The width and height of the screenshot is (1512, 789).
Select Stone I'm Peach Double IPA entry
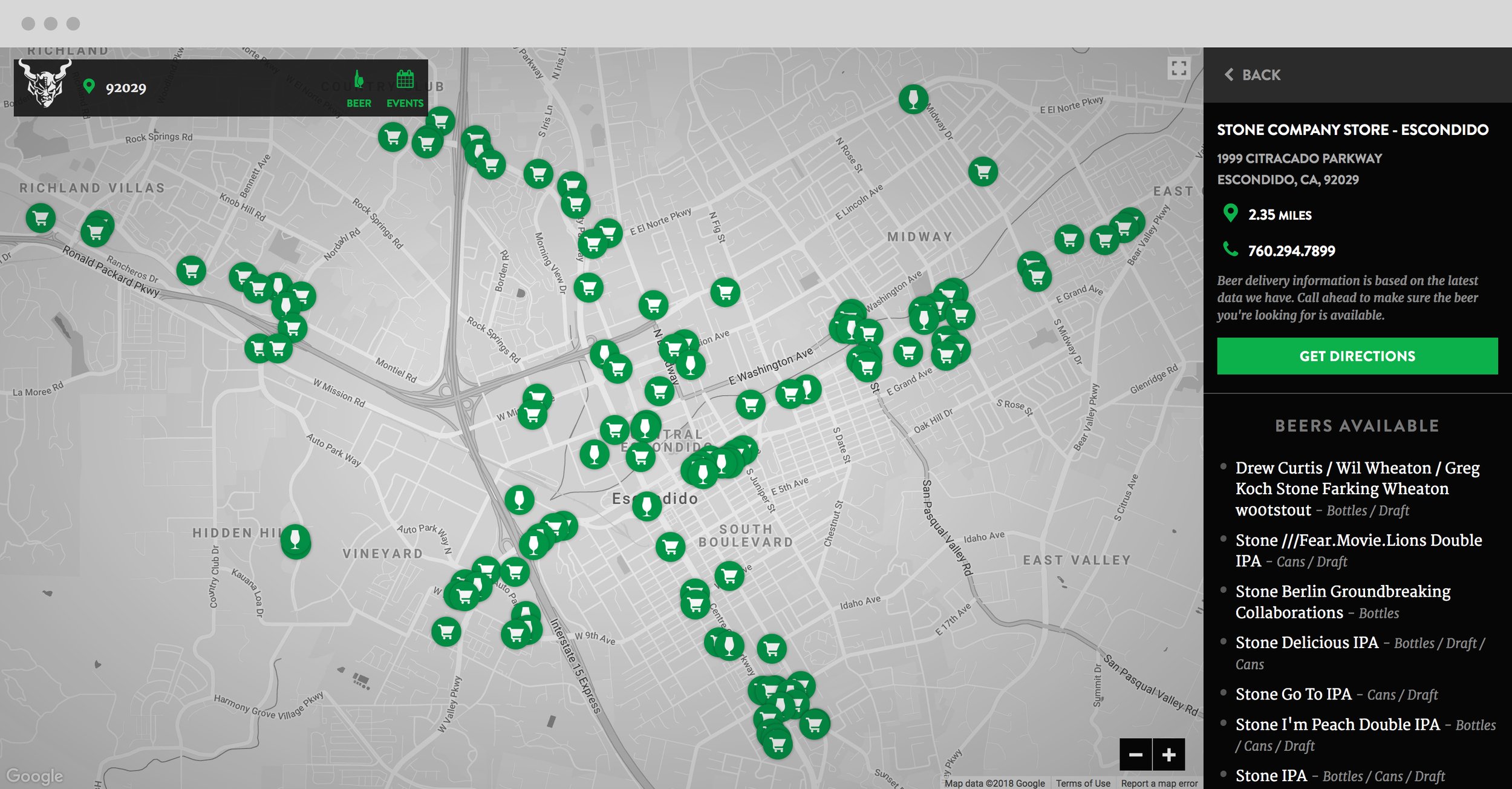tap(1365, 735)
